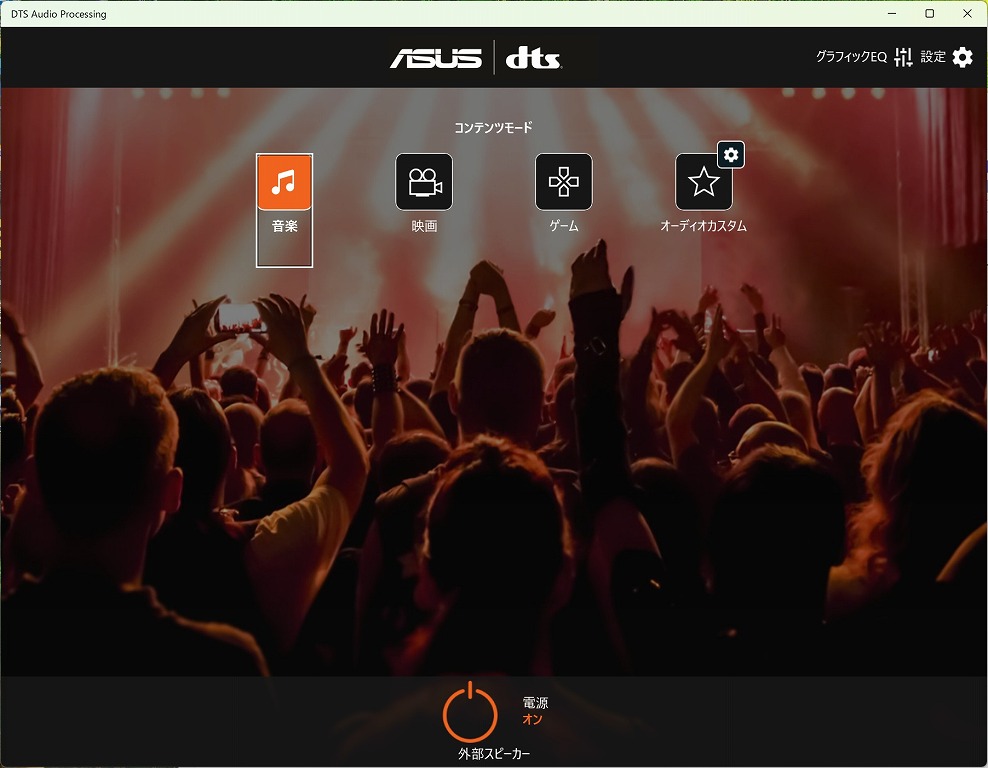The height and width of the screenshot is (768, 988).
Task: Click the 映画 label text
Action: [424, 226]
